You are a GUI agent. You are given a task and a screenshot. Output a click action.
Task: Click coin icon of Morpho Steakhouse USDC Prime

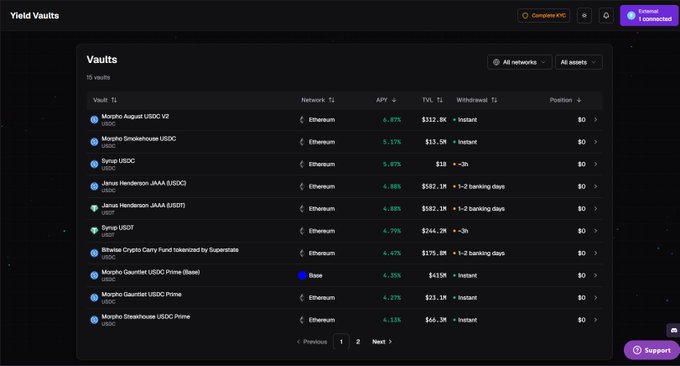[94, 320]
